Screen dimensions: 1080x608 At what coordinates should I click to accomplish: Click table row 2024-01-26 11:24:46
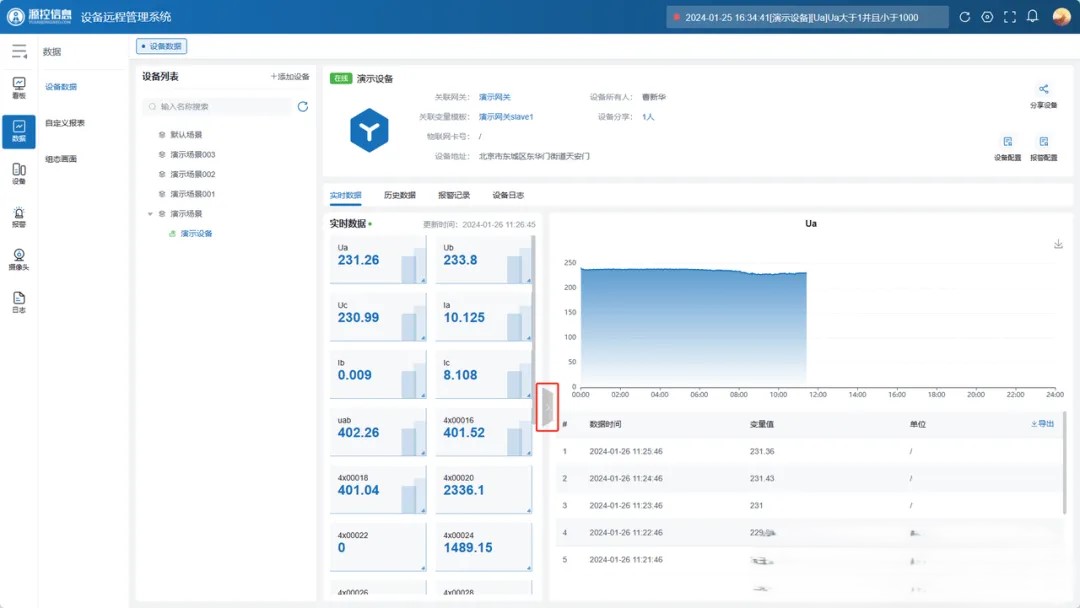tap(809, 479)
